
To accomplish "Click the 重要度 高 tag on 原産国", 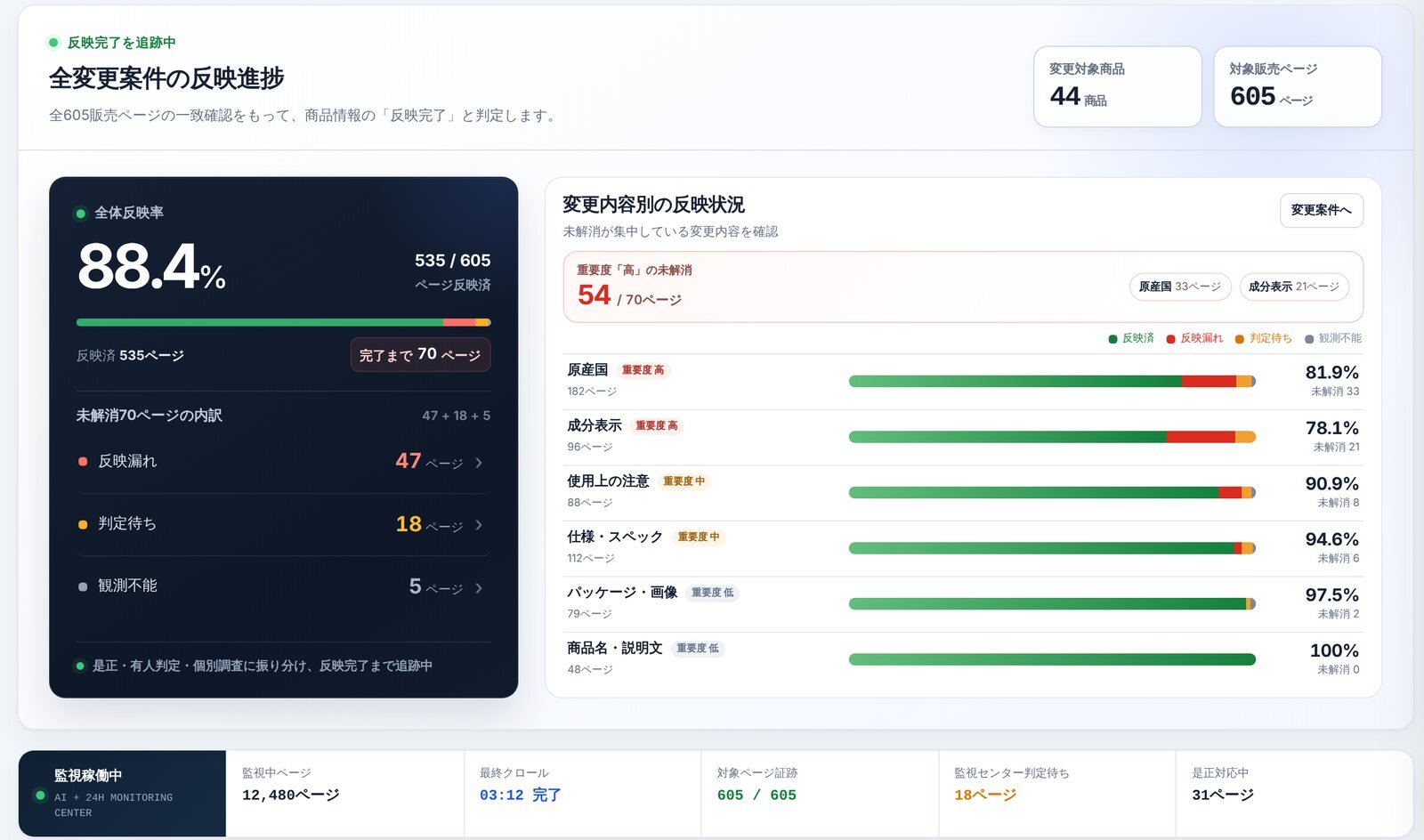I will tap(643, 370).
